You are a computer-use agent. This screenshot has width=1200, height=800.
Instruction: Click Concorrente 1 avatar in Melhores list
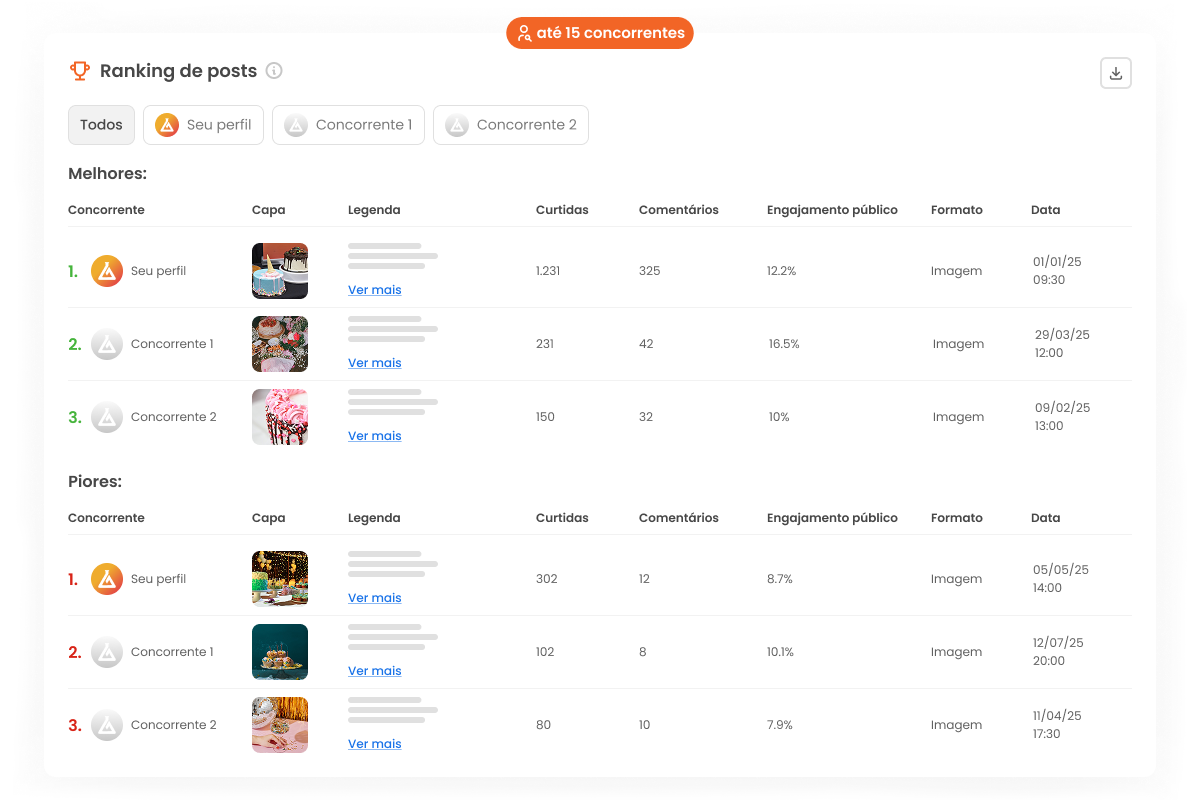(107, 344)
